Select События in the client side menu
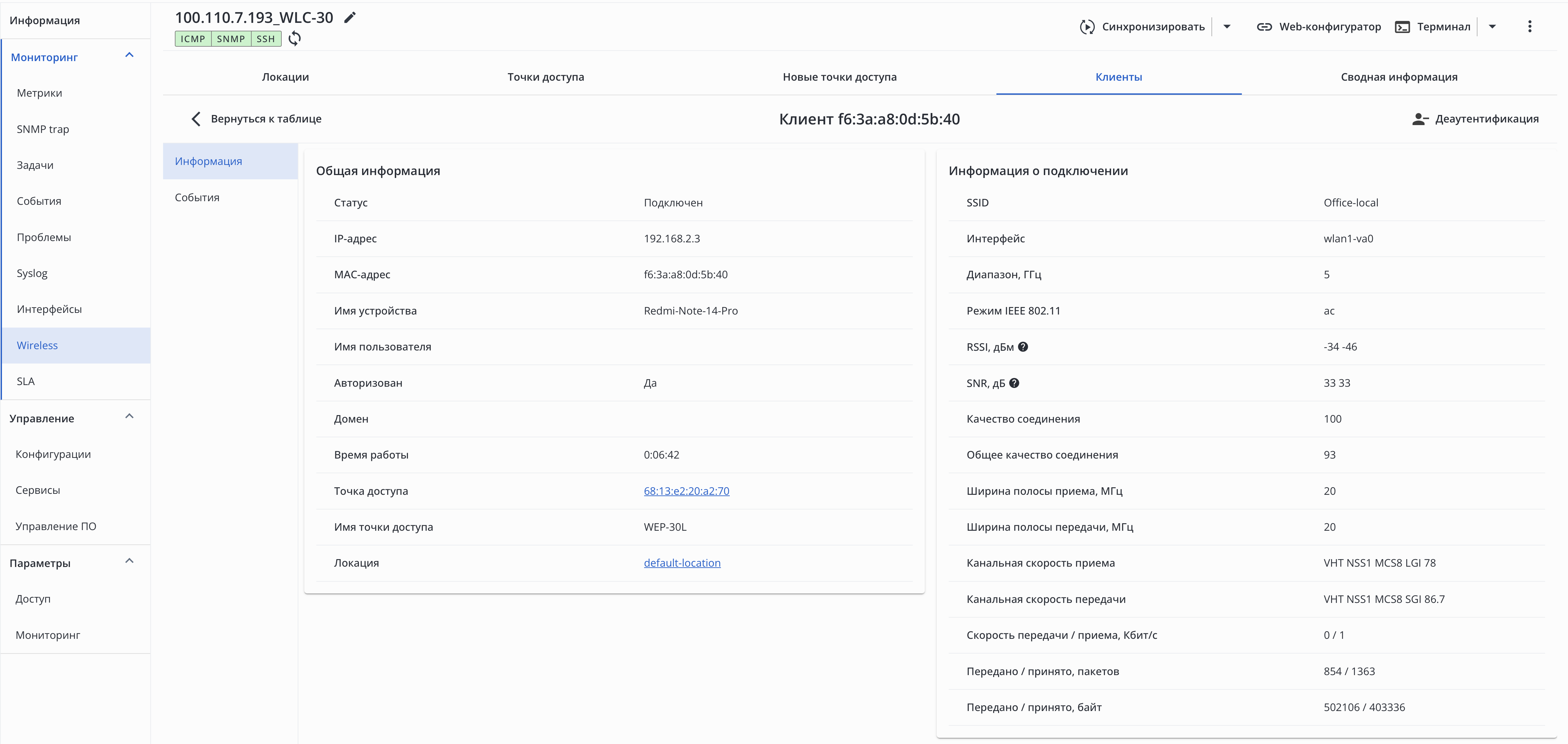Screen dimensions: 1568x744 coord(197,198)
